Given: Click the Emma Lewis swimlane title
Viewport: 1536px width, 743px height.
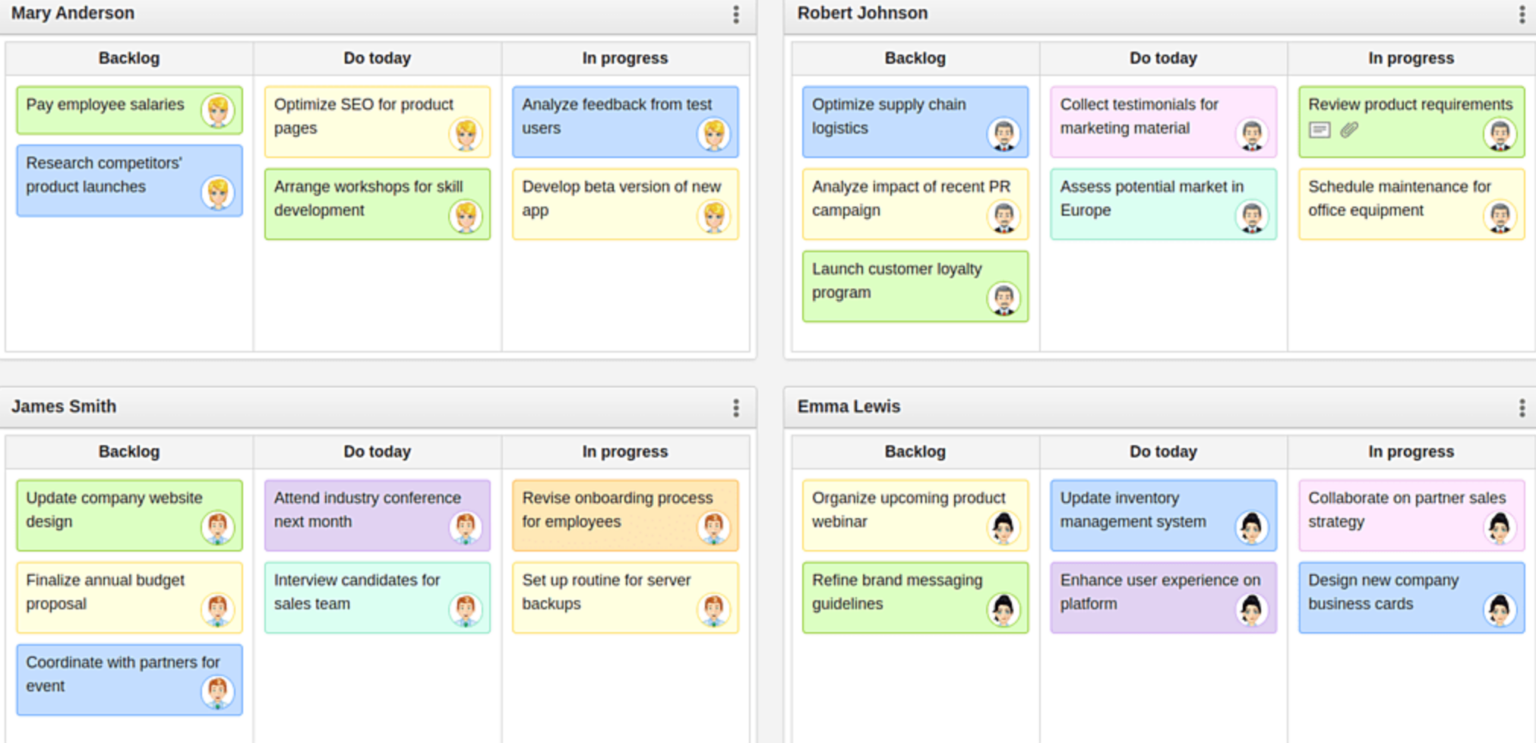Looking at the screenshot, I should 848,407.
